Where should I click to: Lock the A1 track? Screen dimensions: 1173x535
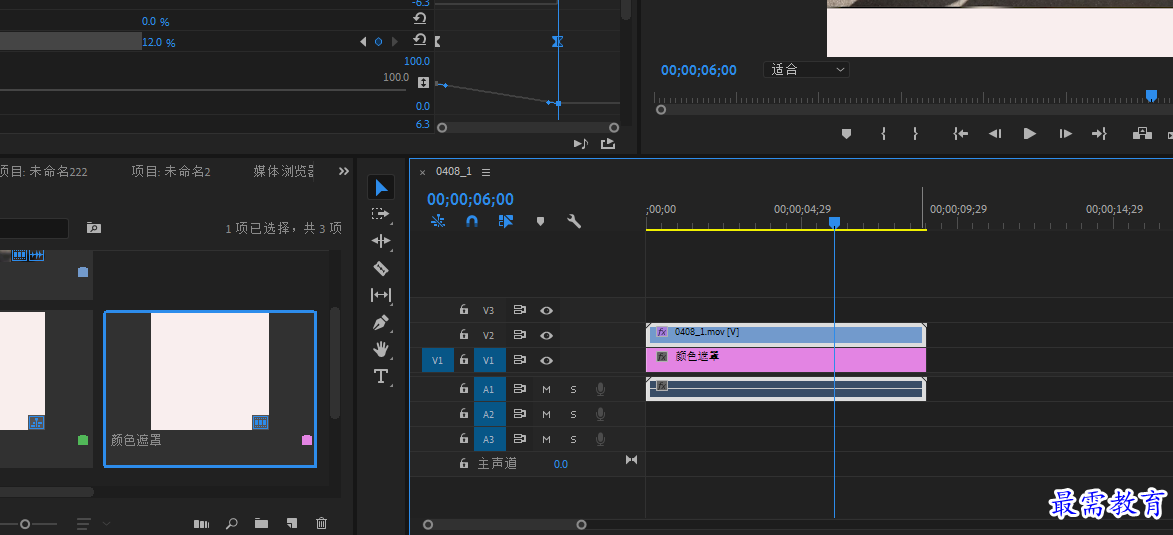[x=464, y=389]
